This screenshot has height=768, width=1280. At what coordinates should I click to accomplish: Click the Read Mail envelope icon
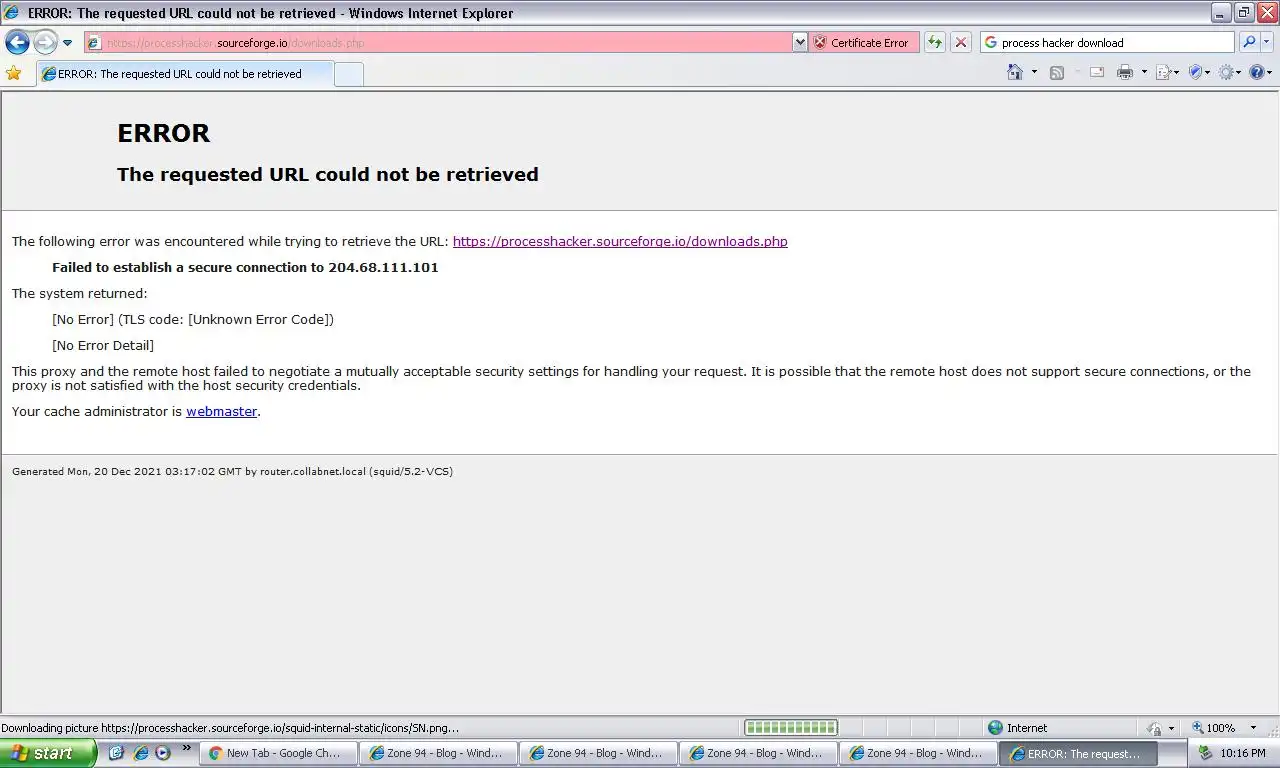click(1097, 72)
